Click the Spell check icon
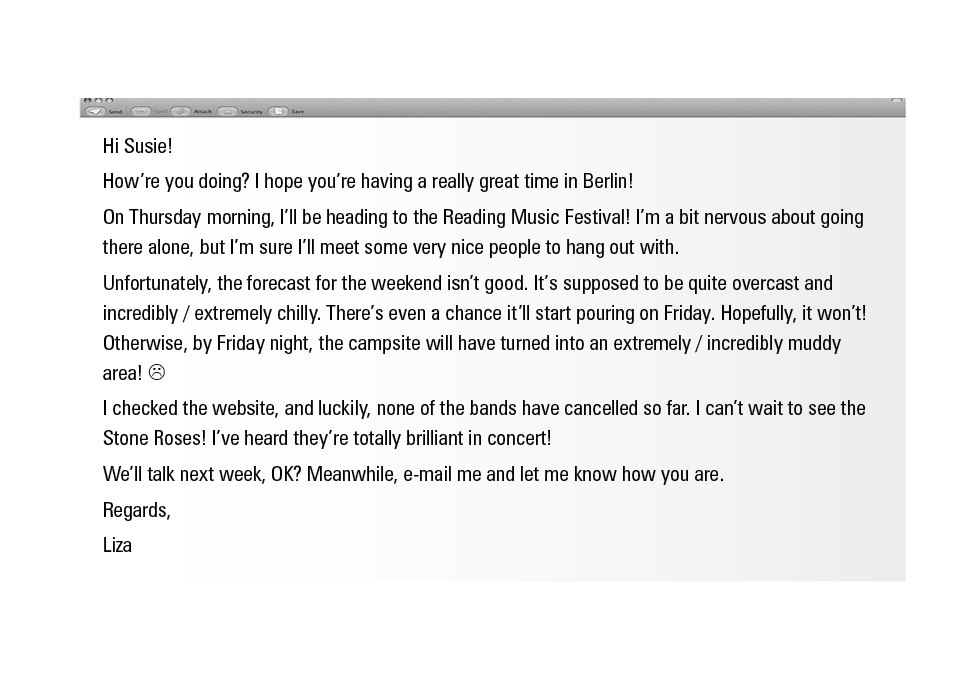969x691 pixels. pyautogui.click(x=139, y=111)
